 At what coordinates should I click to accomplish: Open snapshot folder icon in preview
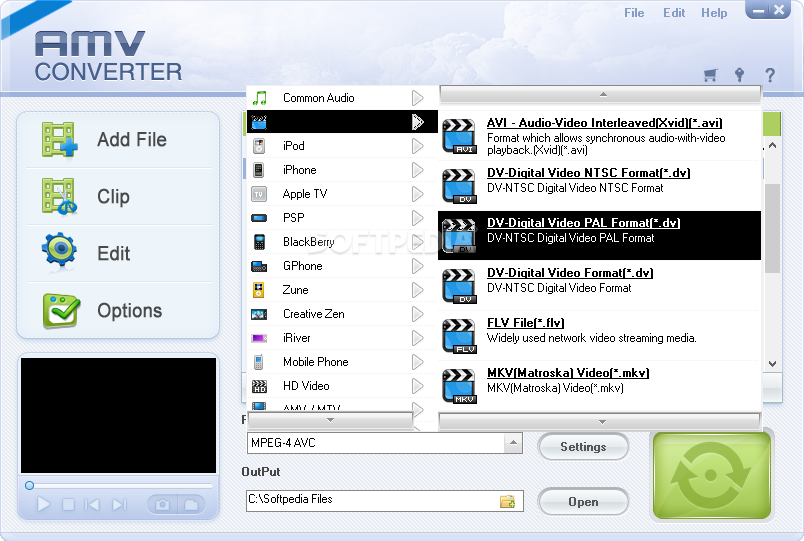191,505
